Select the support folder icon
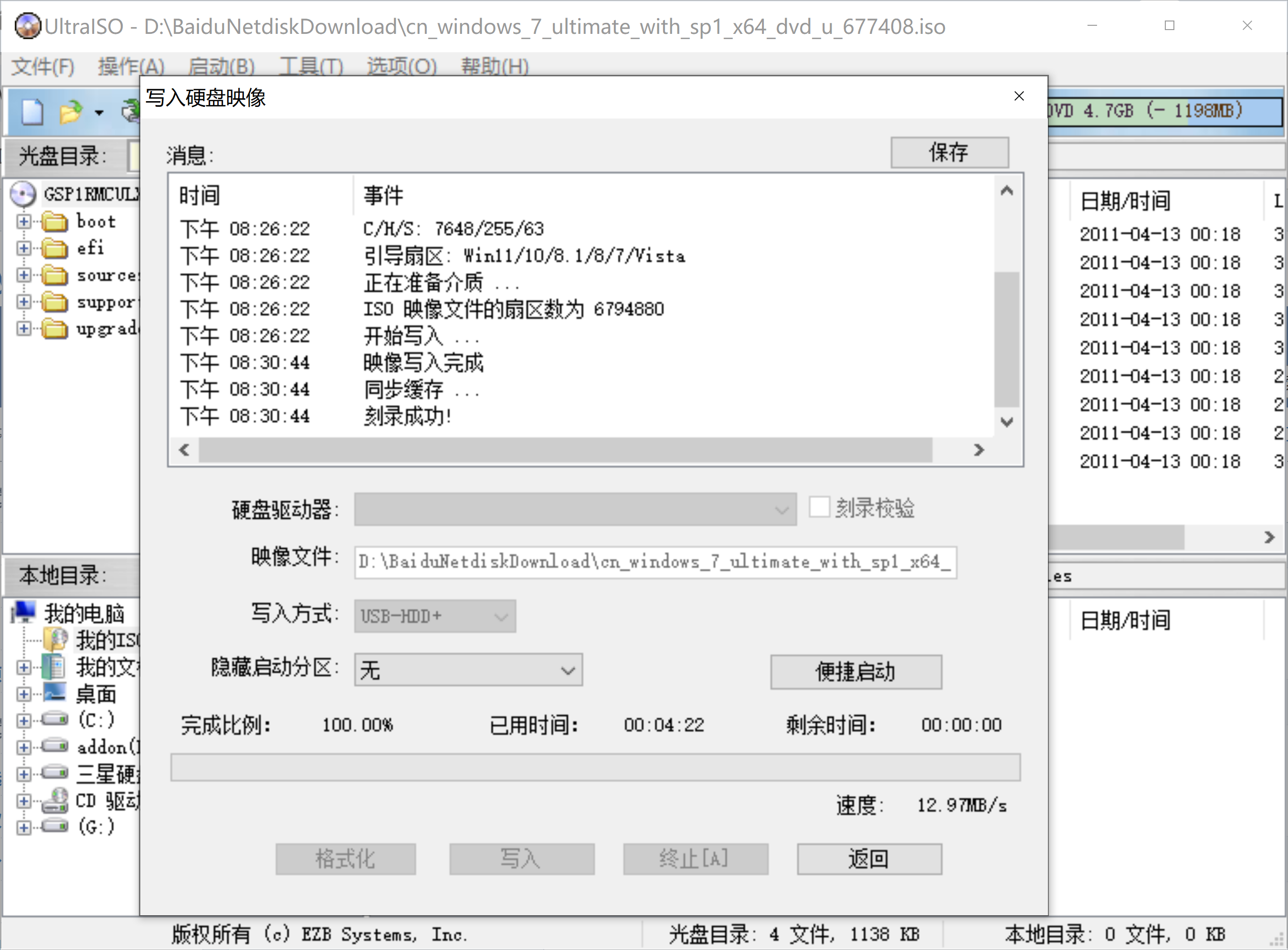The image size is (1288, 950). coord(54,302)
